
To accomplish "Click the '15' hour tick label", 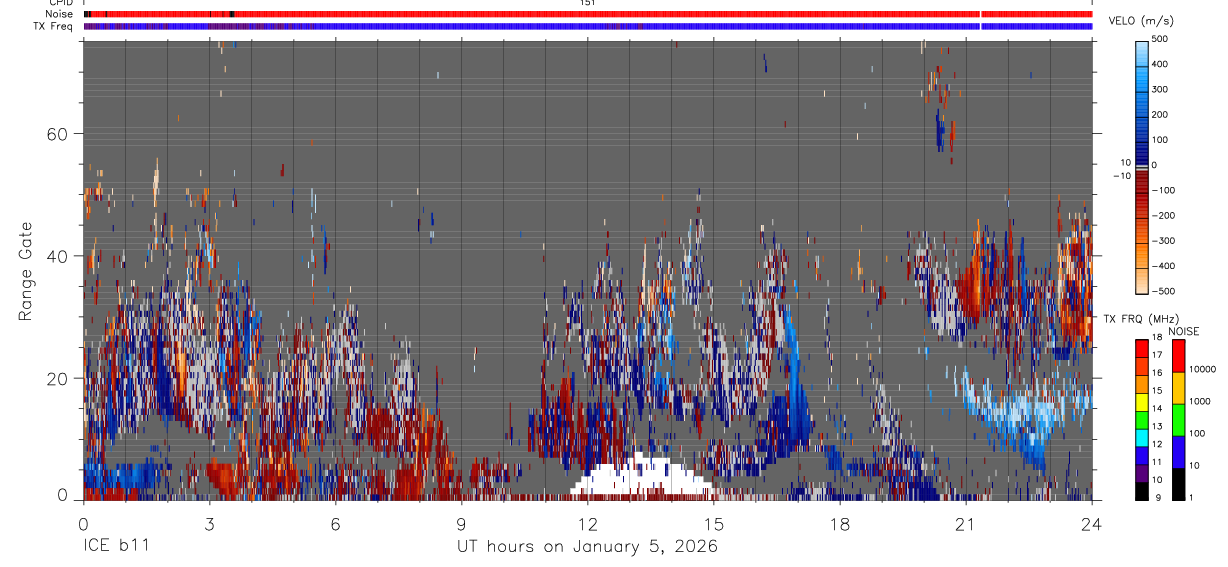I will pyautogui.click(x=713, y=523).
